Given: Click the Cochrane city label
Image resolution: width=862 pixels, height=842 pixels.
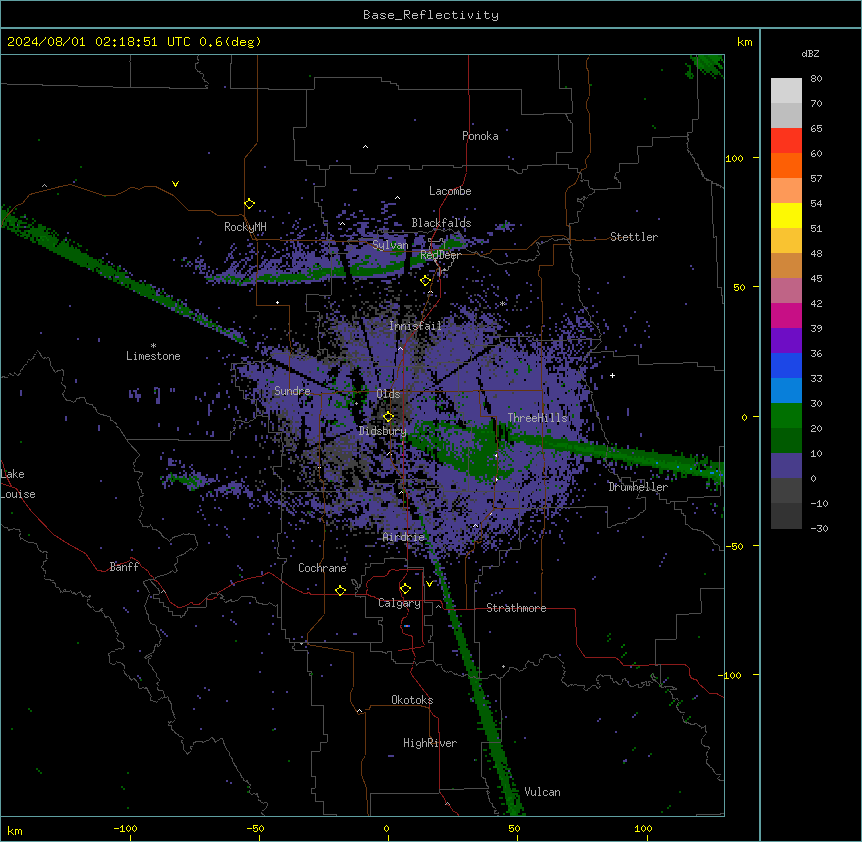Looking at the screenshot, I should [322, 568].
